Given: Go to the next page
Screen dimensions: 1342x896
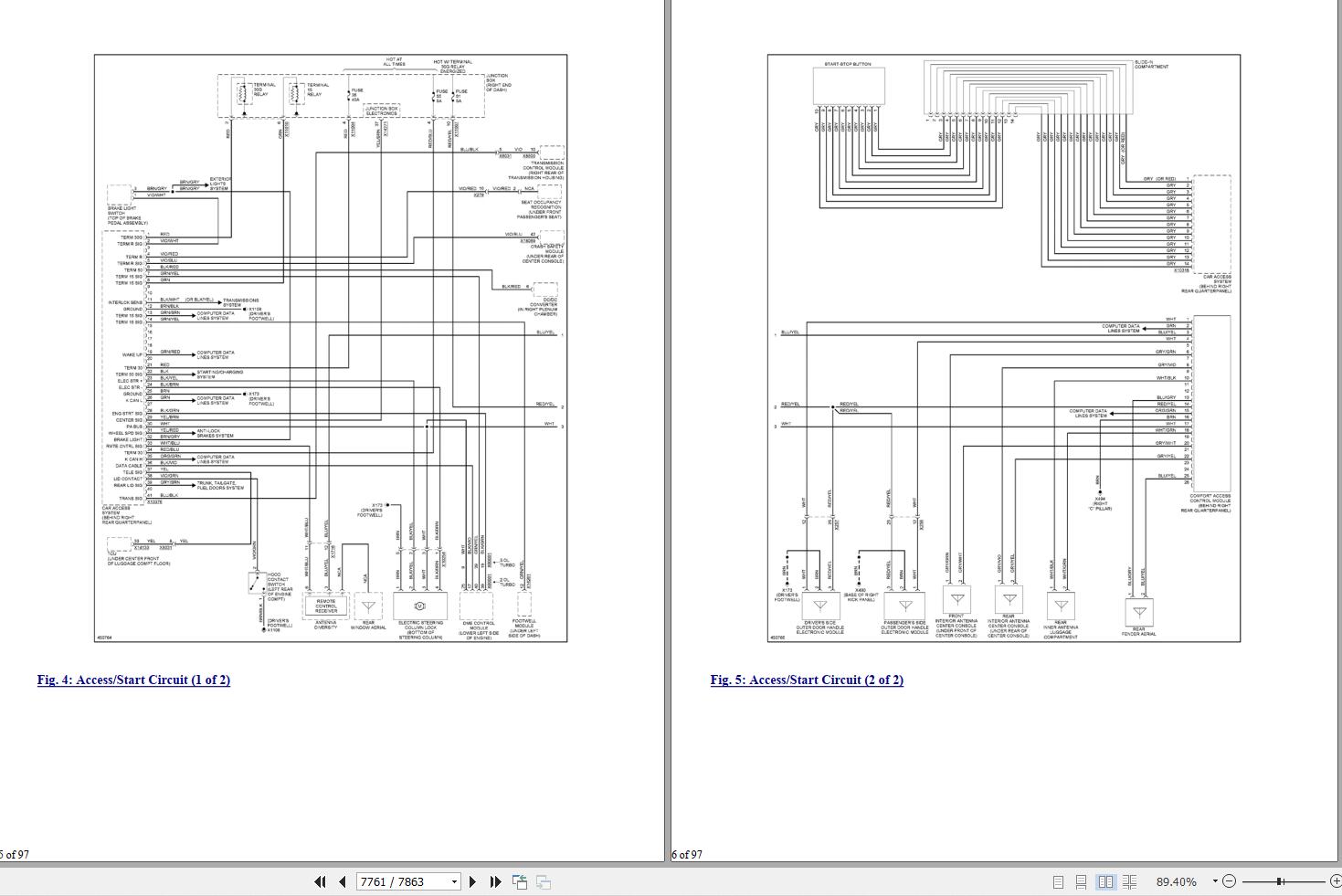Looking at the screenshot, I should (x=472, y=881).
